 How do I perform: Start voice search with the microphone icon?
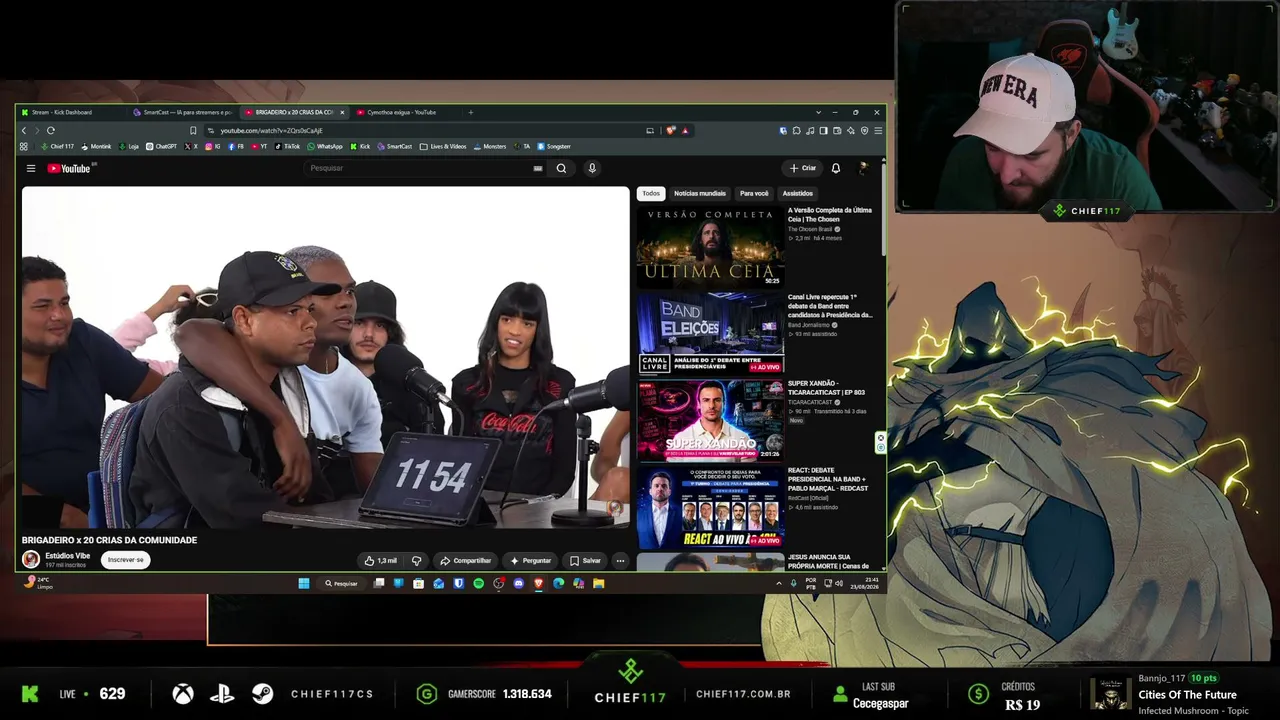(592, 168)
